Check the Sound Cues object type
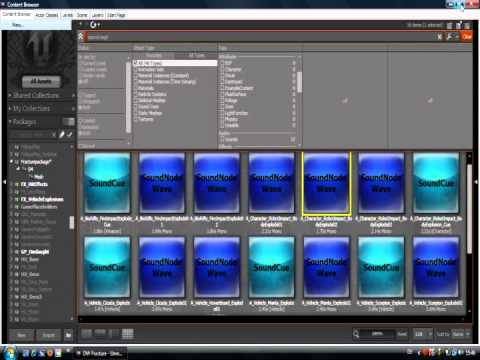Screen dimensions: 480x360 (x=136, y=107)
